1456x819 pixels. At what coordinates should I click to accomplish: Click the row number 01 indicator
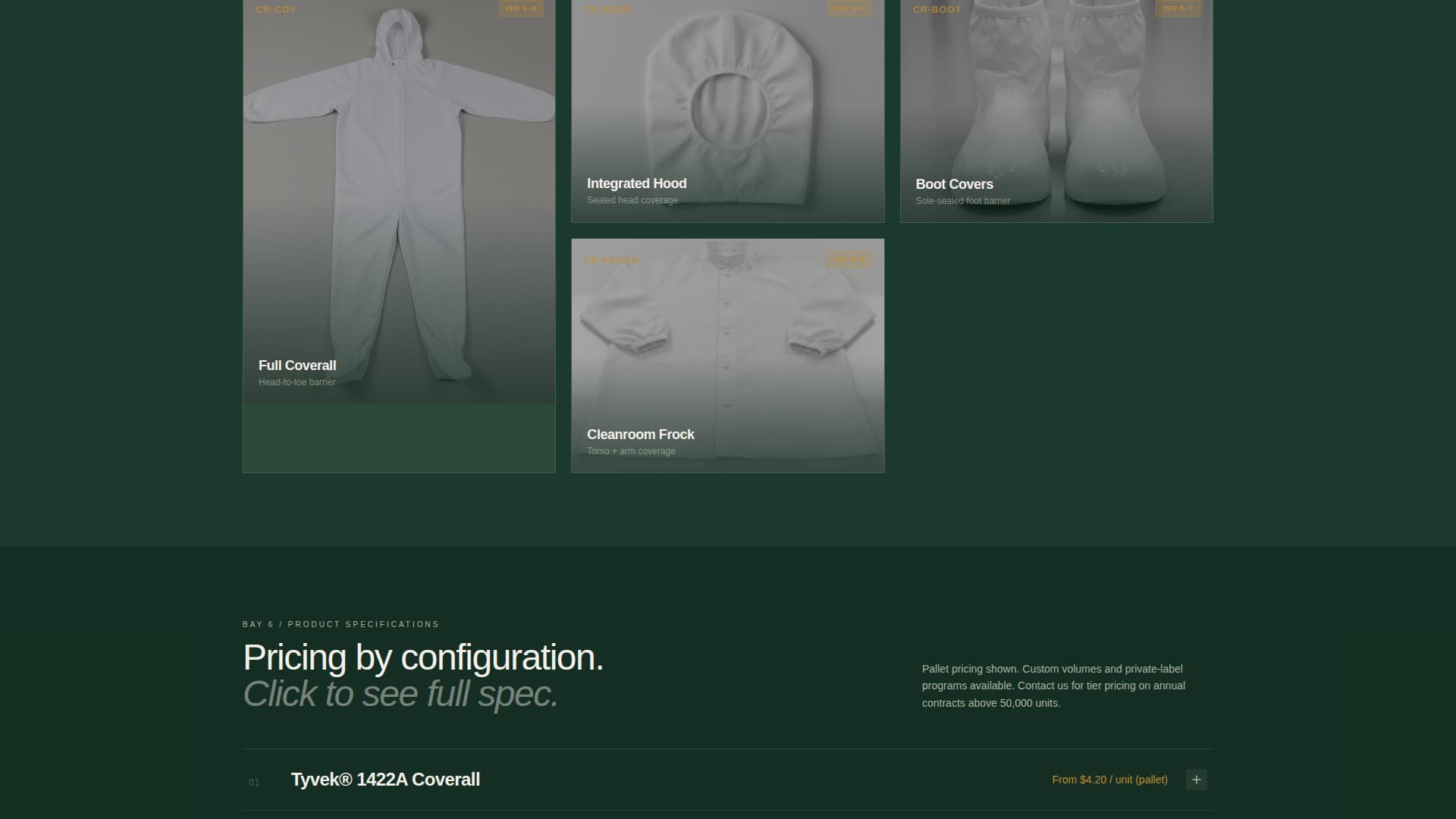(255, 781)
